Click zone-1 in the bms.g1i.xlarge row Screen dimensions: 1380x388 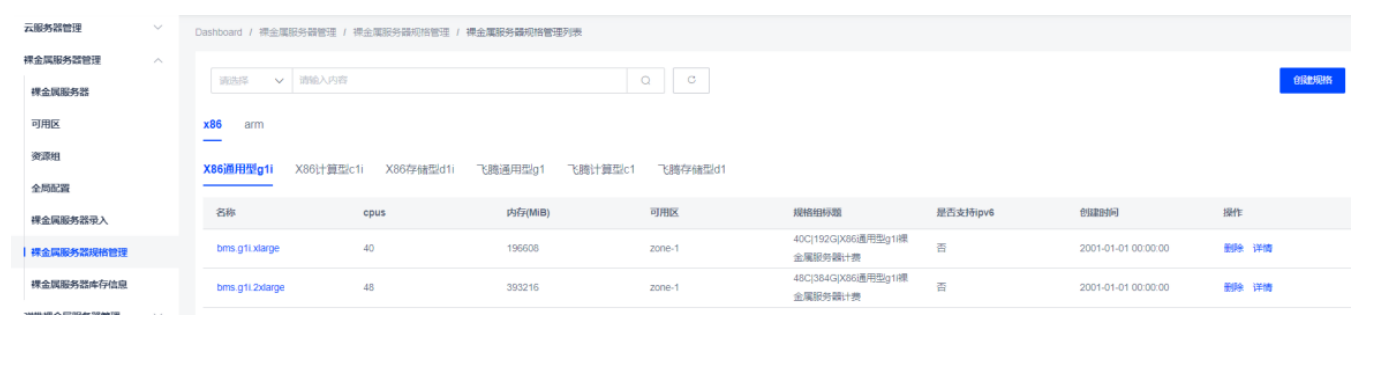tap(664, 248)
